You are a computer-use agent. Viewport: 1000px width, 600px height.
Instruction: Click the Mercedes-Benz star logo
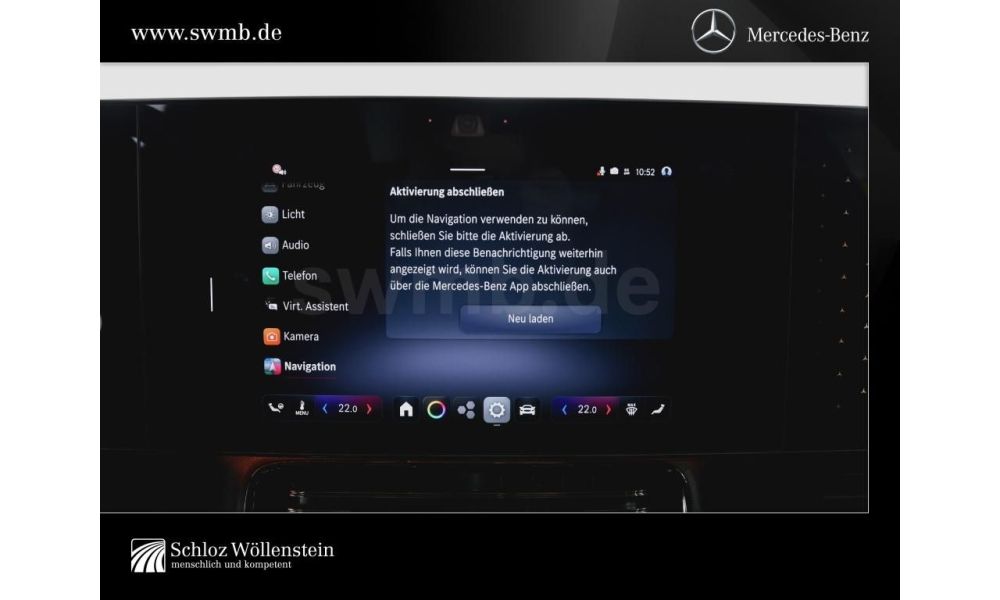pos(713,31)
